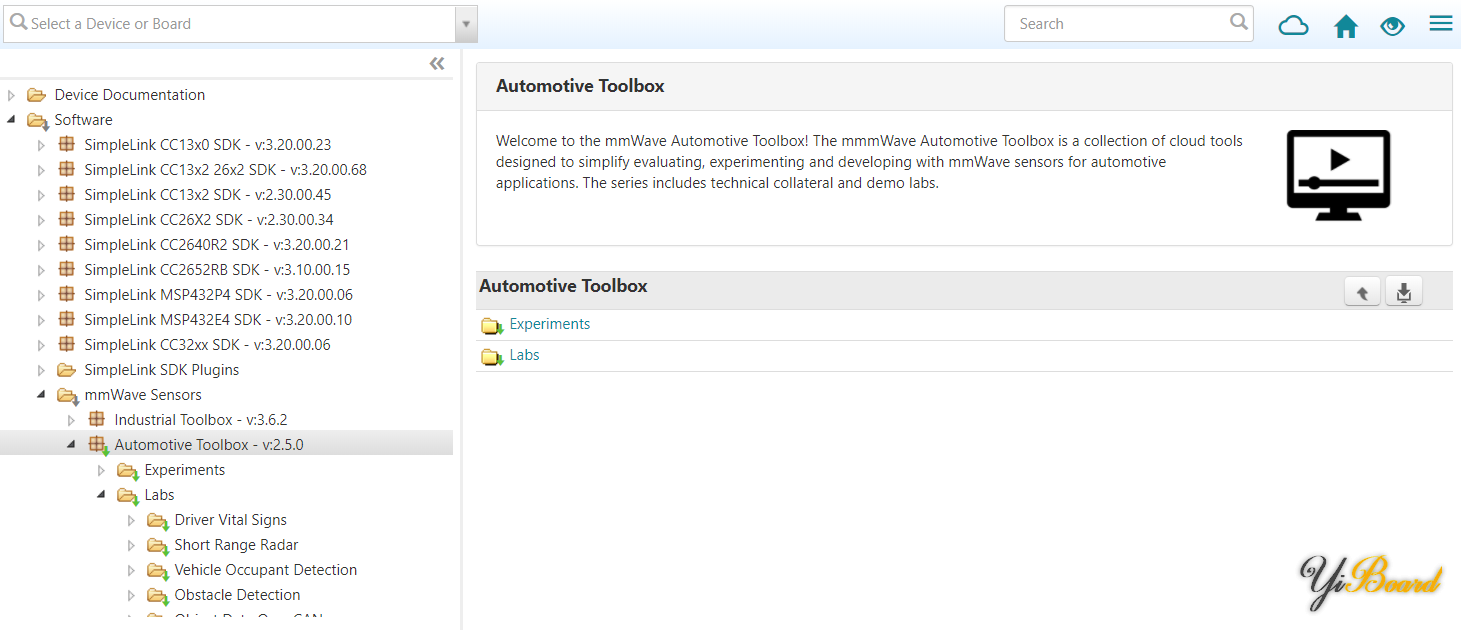Image resolution: width=1461 pixels, height=632 pixels.
Task: Select SimpleLink CC13x0 SDK in tree
Action: [207, 144]
